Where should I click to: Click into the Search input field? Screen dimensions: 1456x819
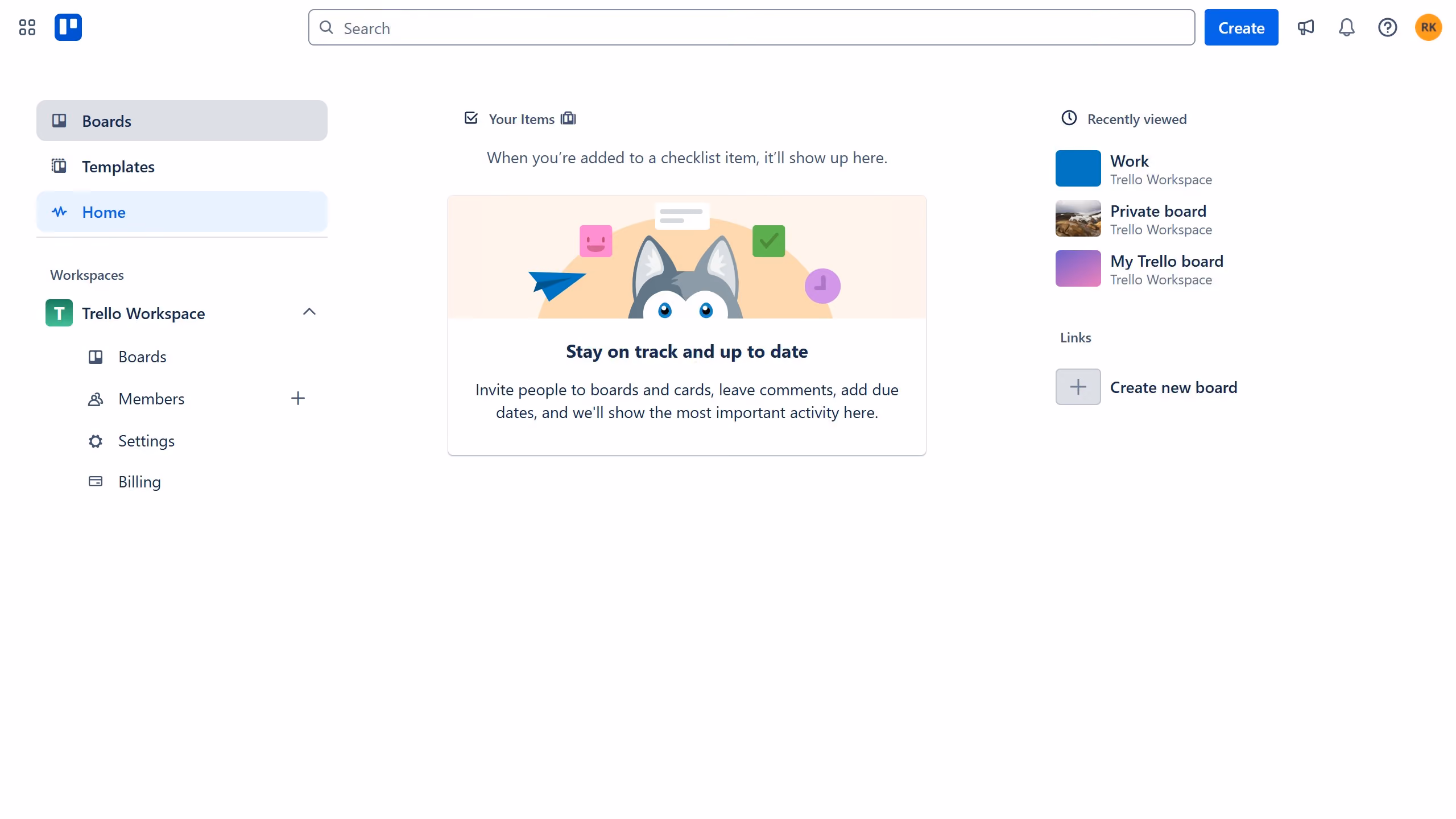751,27
